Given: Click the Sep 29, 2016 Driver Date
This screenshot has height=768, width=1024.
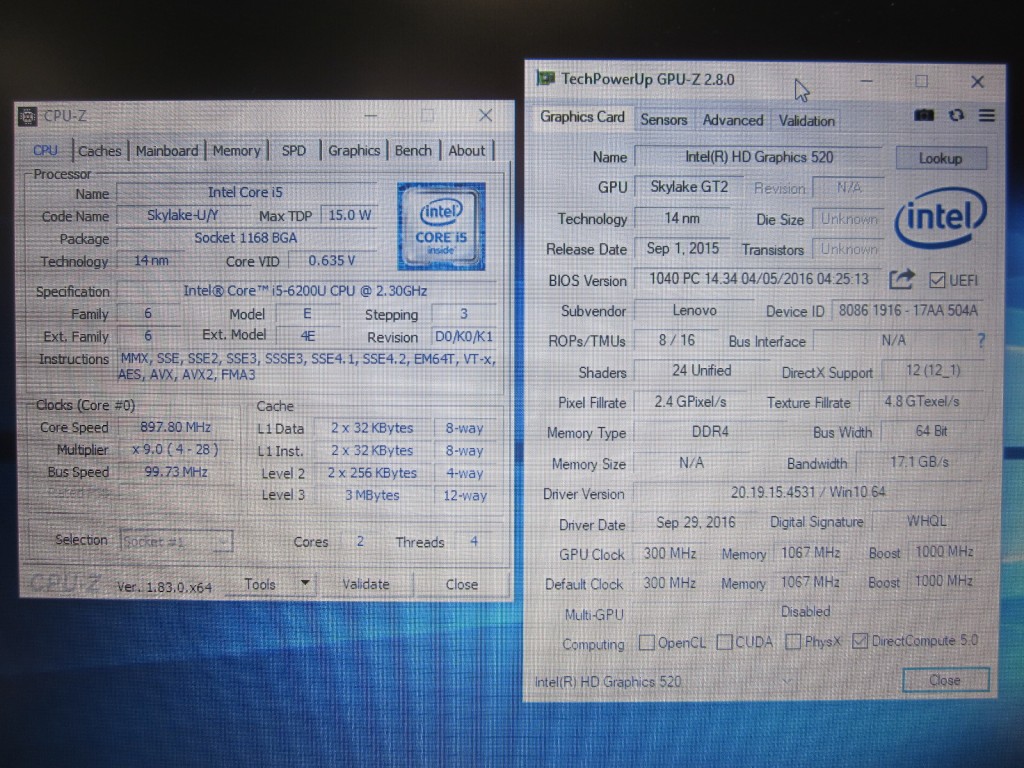Looking at the screenshot, I should point(696,522).
